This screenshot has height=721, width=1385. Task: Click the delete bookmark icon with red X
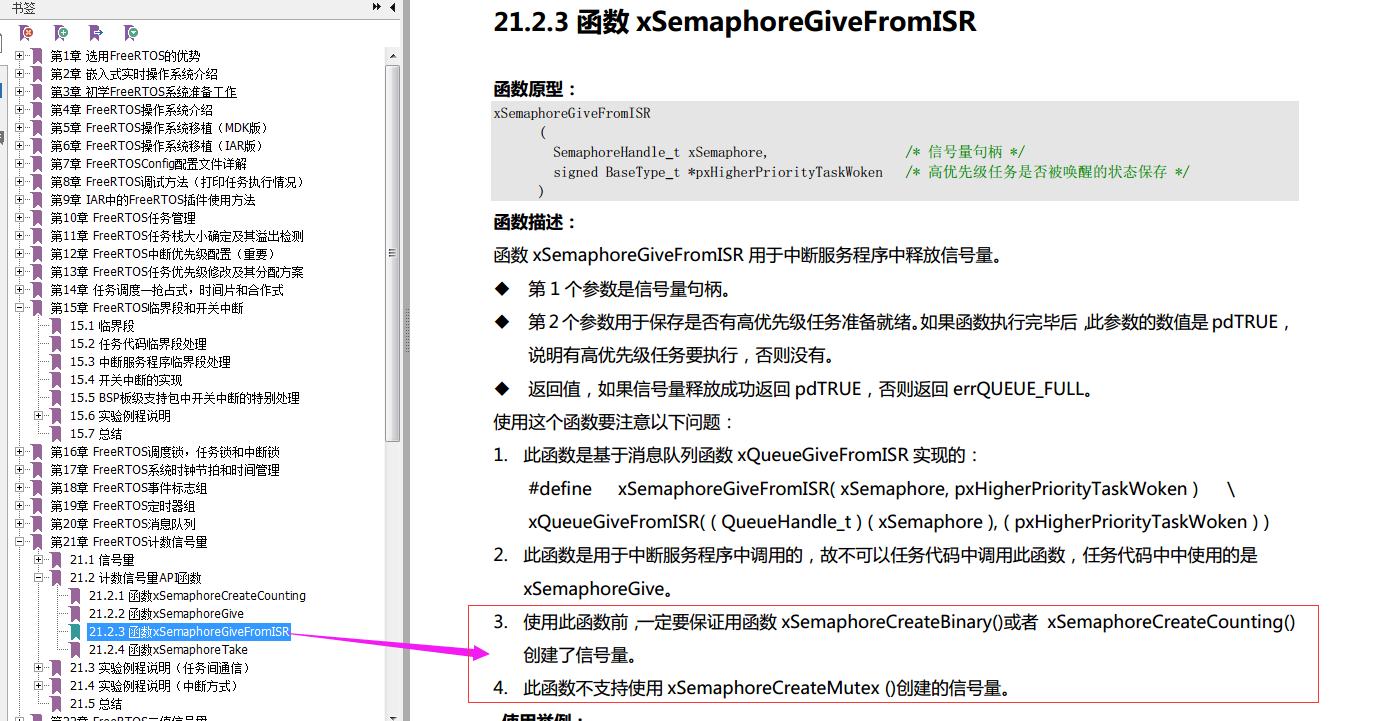tap(27, 33)
